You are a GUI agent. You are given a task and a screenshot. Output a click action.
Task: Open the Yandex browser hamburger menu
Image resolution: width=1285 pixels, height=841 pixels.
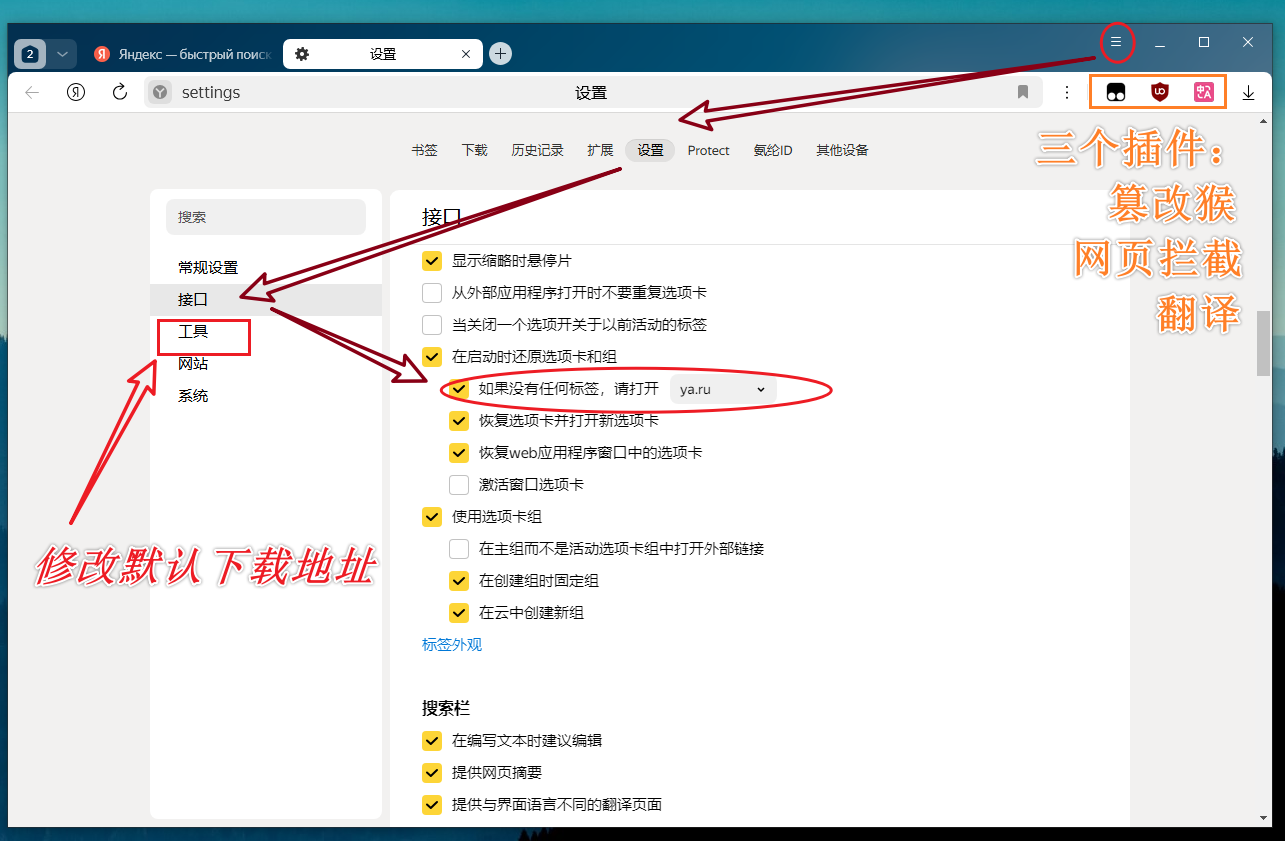[1116, 42]
